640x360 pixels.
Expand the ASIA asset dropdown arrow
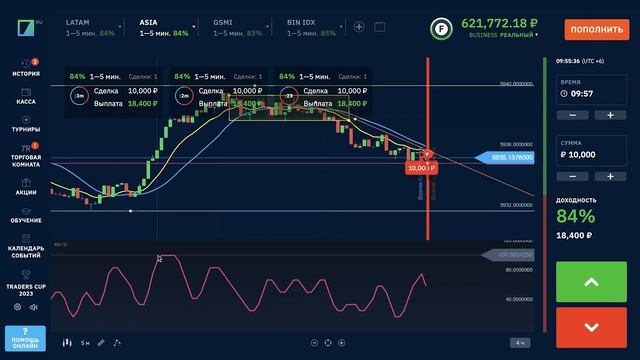tap(194, 27)
